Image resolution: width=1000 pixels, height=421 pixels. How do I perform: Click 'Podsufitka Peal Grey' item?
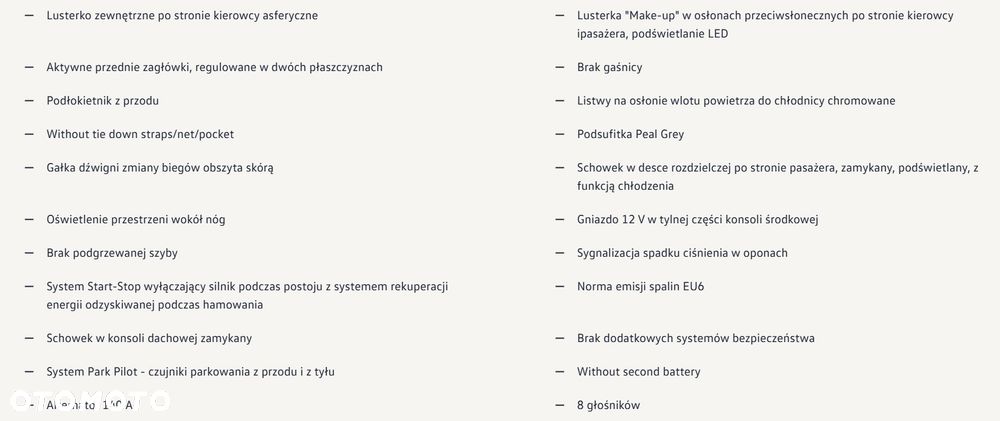tap(630, 135)
